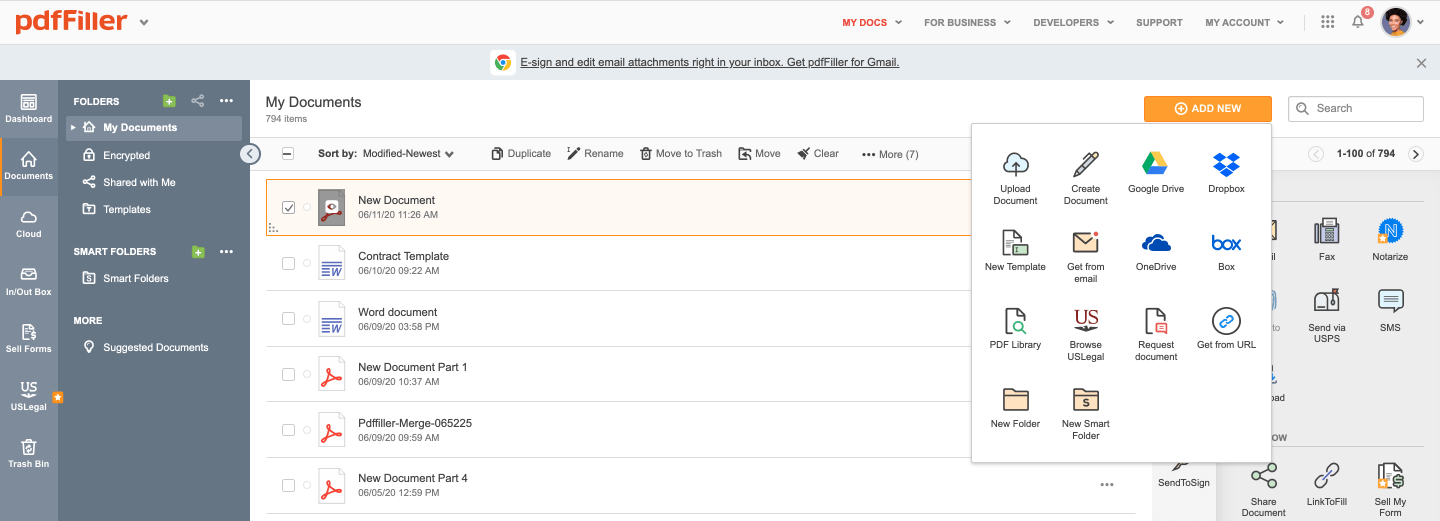Go to next page of documents
1440x521 pixels.
1415,154
